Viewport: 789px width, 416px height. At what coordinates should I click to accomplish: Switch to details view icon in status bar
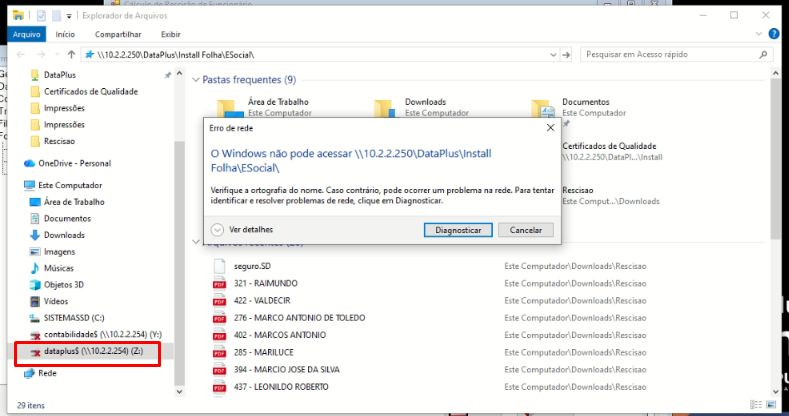click(756, 404)
